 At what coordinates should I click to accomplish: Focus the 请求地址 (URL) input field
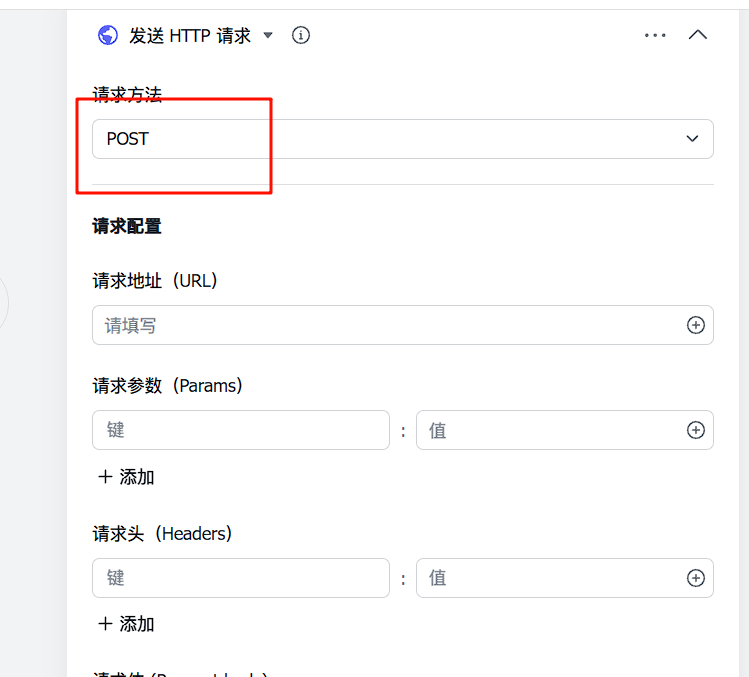point(403,325)
